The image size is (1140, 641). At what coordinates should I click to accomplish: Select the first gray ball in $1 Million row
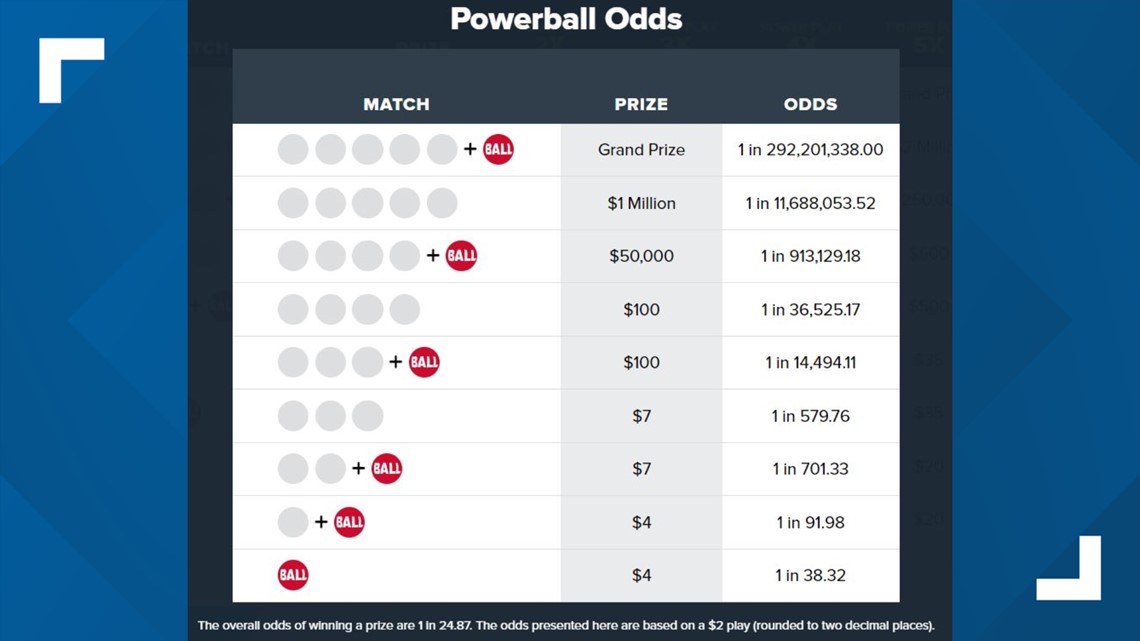point(293,203)
